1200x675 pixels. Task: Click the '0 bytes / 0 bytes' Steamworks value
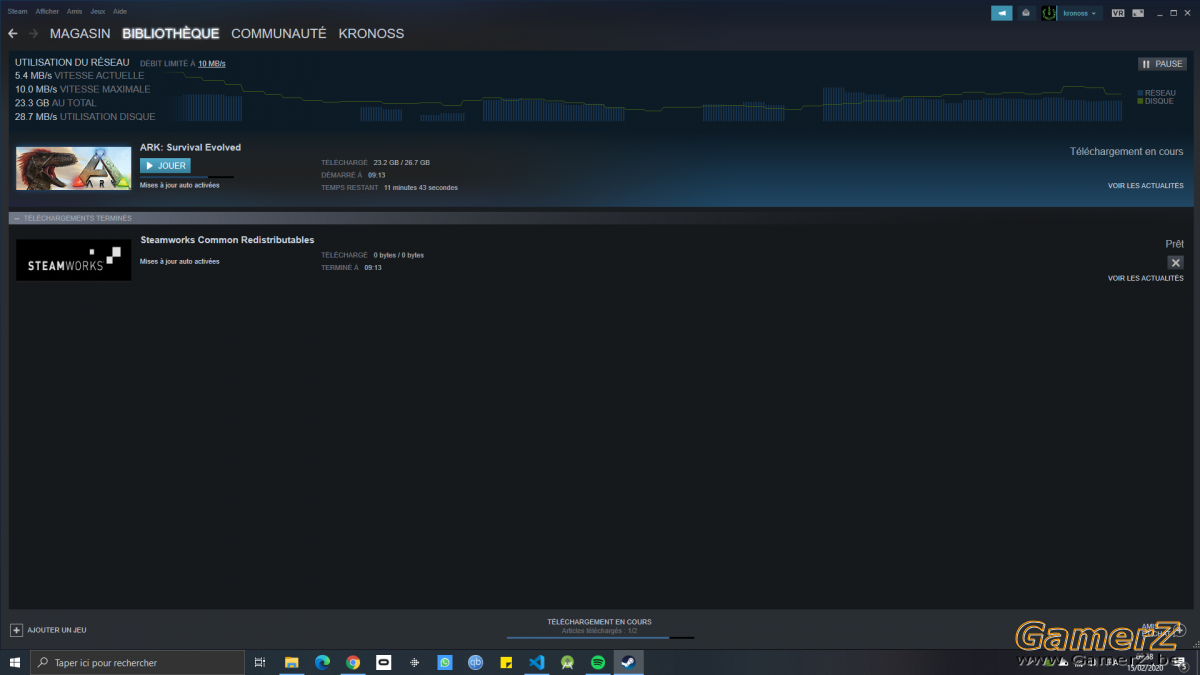coord(399,255)
